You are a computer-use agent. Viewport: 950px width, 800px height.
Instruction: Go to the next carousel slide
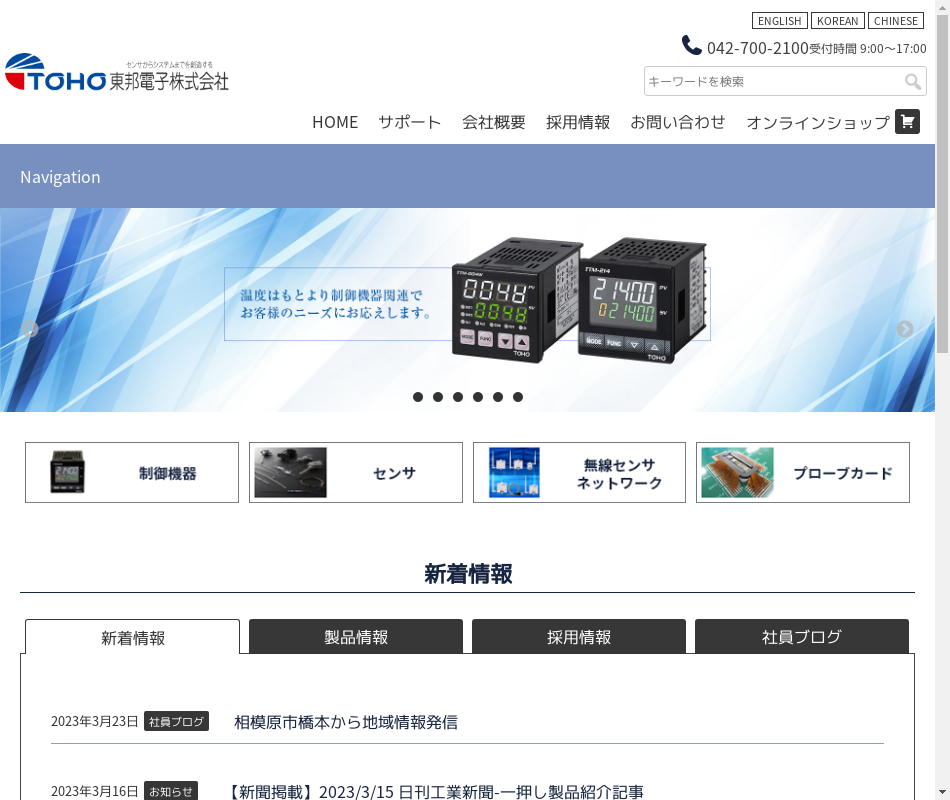point(905,329)
